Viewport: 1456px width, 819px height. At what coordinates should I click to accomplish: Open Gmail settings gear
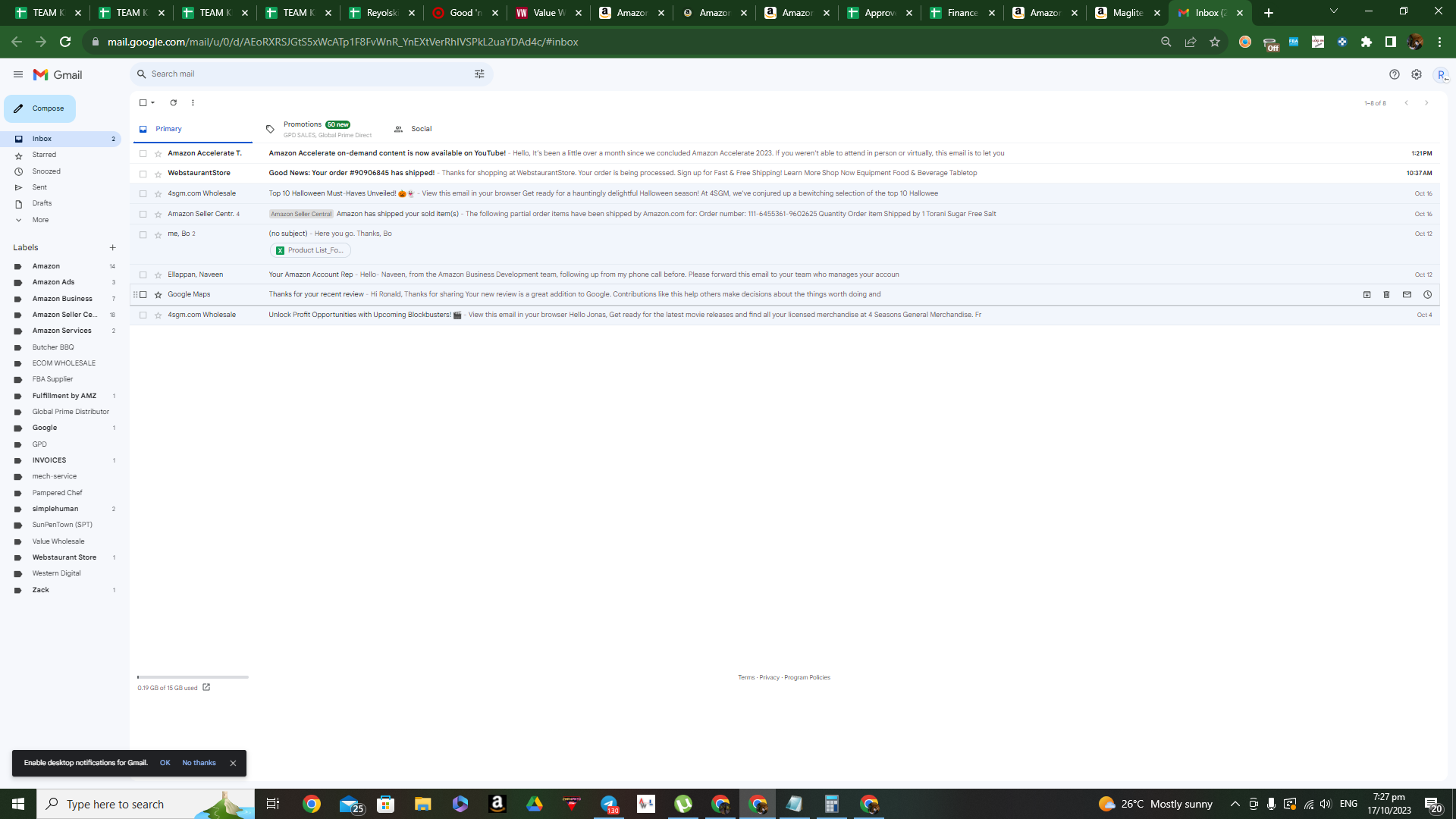(1417, 74)
